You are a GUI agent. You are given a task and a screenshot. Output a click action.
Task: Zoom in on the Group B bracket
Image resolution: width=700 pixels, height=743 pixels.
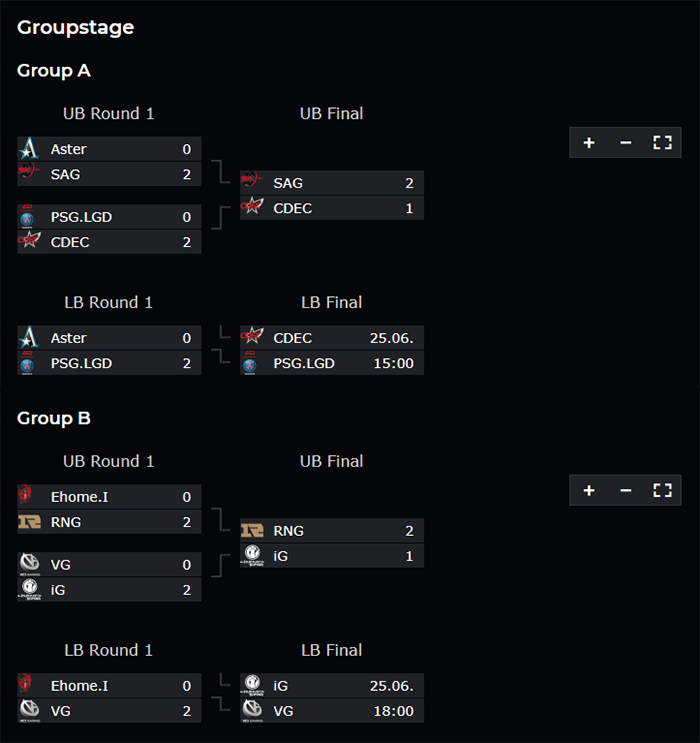click(589, 490)
